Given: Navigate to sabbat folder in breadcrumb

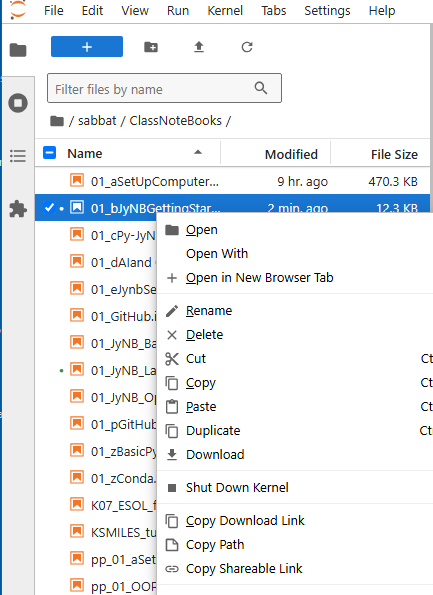Looking at the screenshot, I should tap(97, 121).
